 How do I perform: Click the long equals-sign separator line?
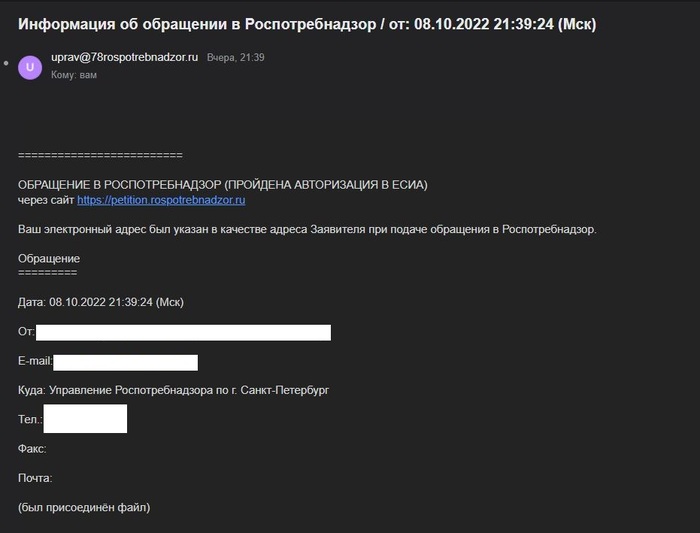coord(100,155)
